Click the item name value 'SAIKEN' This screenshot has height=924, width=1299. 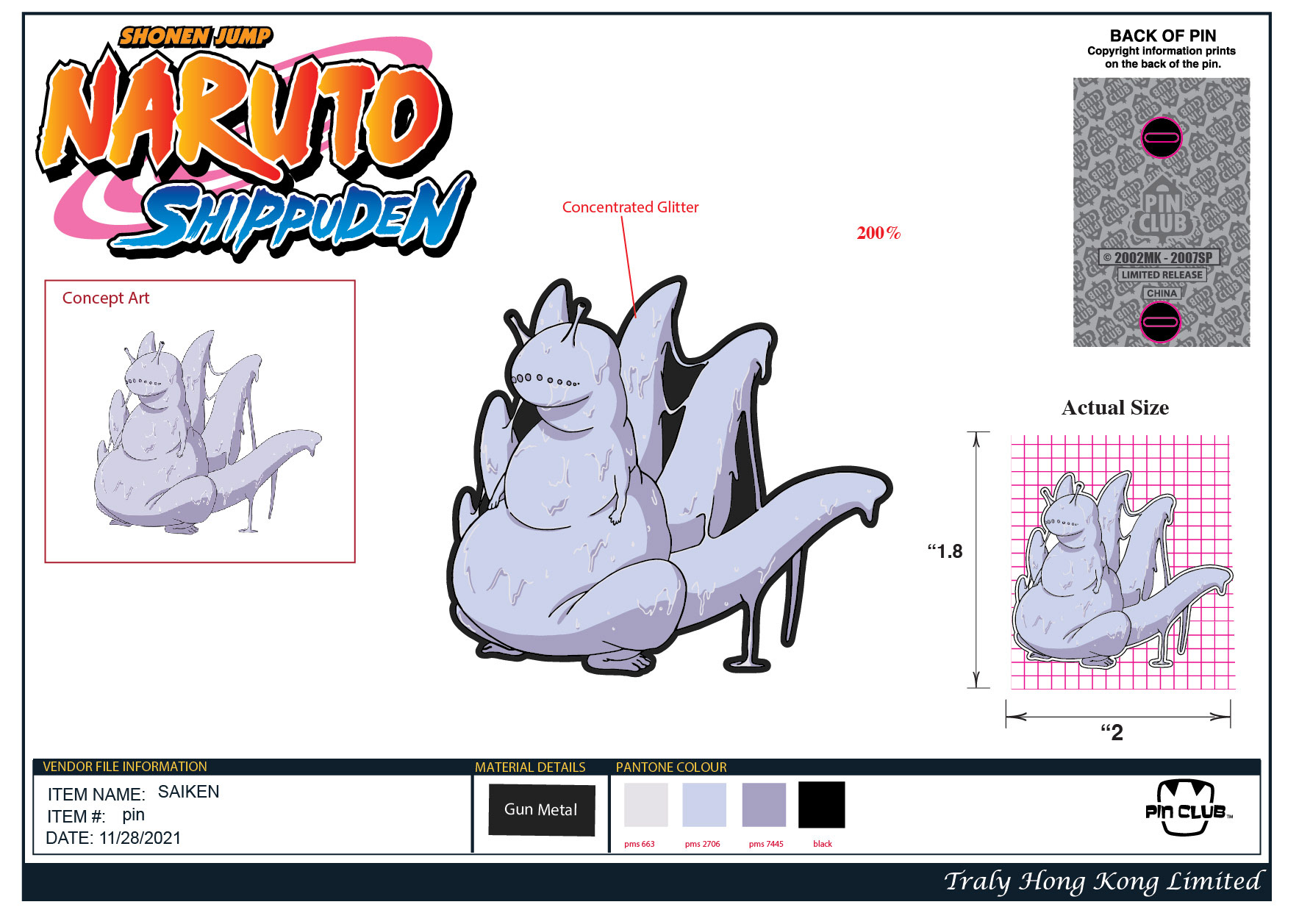point(188,792)
